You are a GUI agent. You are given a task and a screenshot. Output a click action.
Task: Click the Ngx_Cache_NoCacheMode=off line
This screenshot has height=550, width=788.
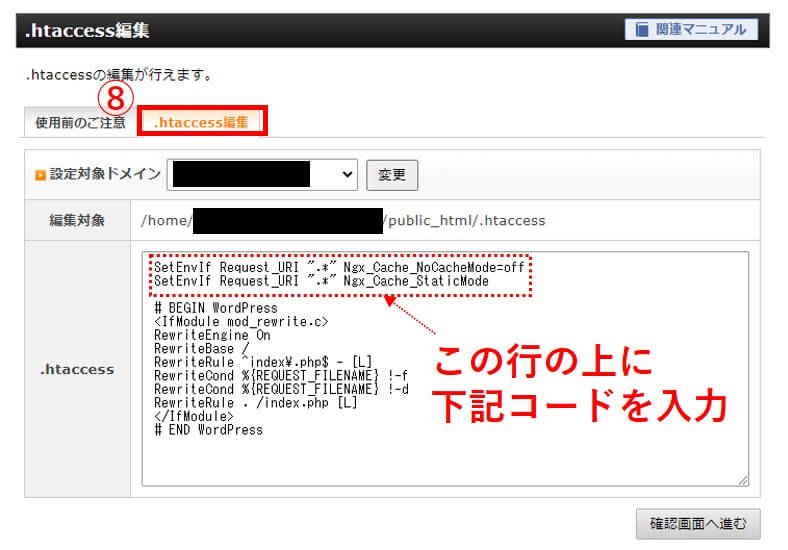[x=339, y=267]
